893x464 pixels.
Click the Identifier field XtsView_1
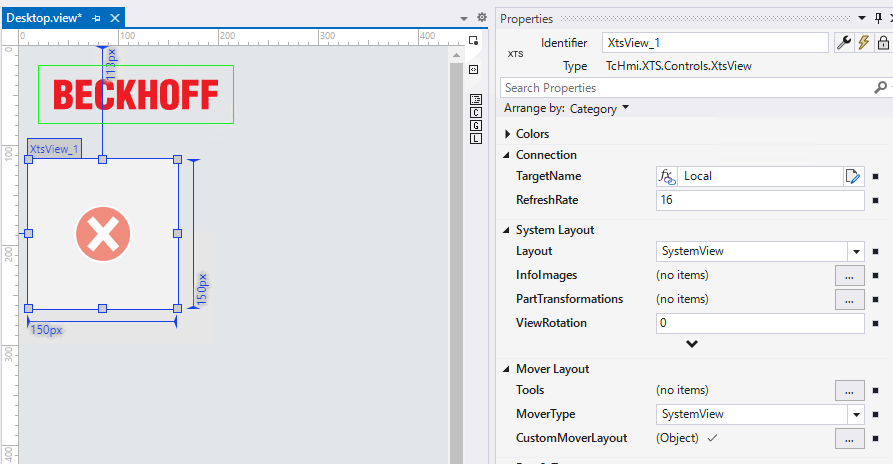pos(715,43)
